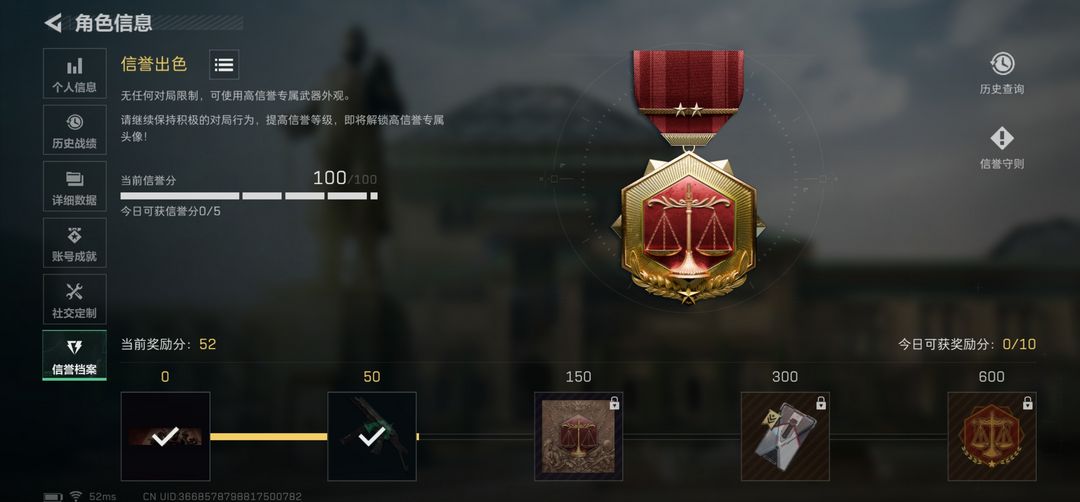The height and width of the screenshot is (502, 1080).
Task: Select the claimed 0-point reward
Action: point(165,436)
